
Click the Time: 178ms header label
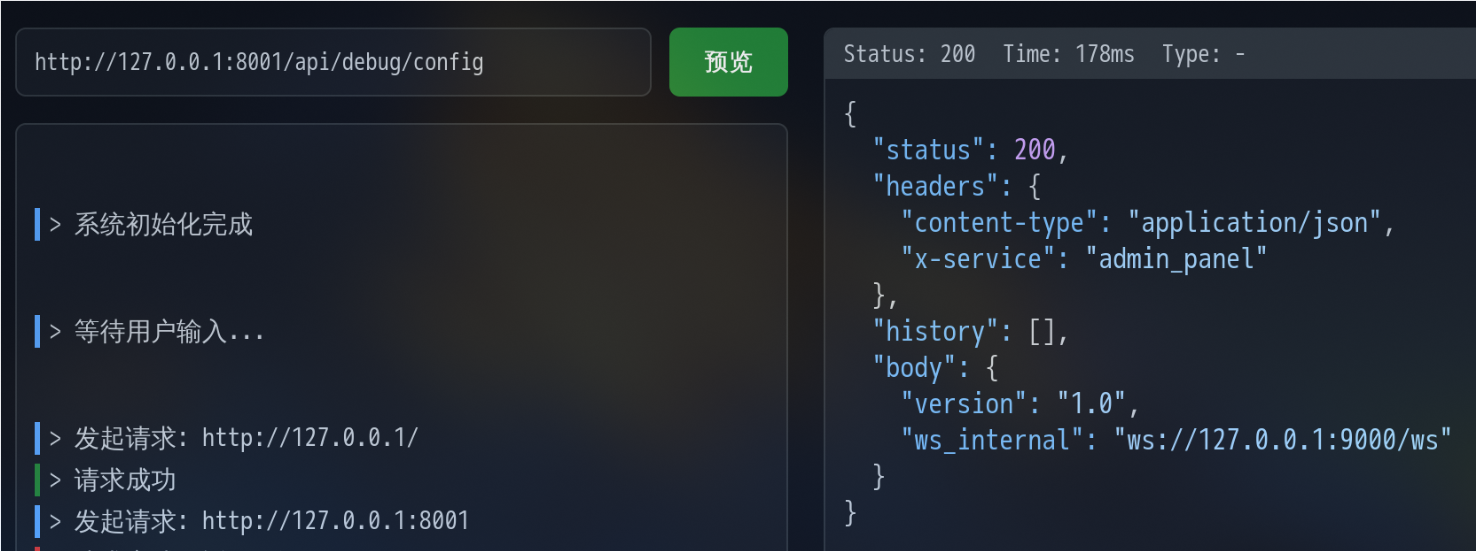(1069, 54)
